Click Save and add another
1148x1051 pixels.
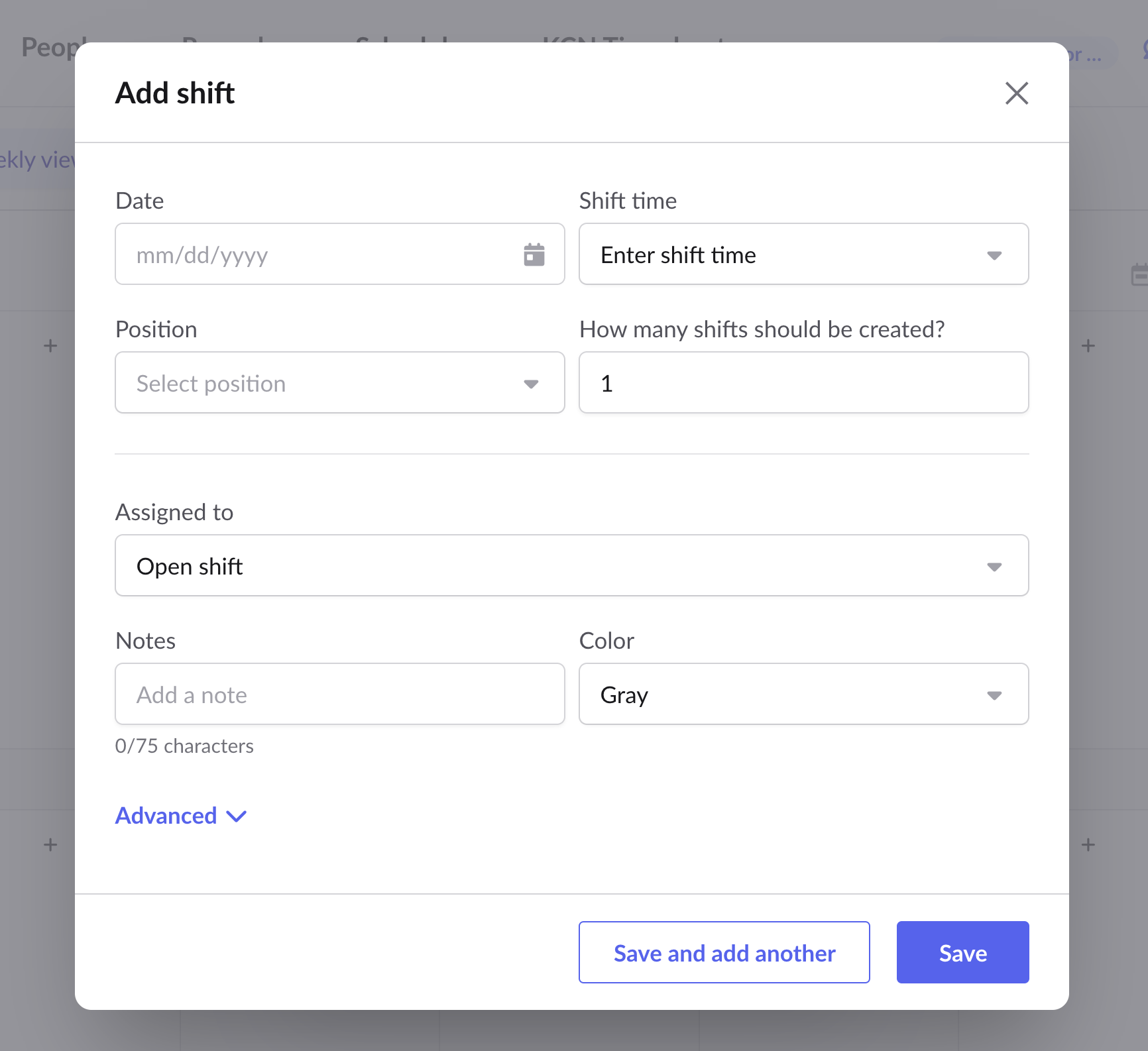(x=724, y=952)
